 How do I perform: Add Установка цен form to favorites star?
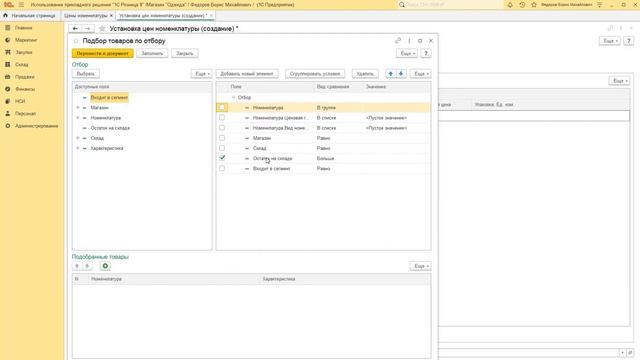[x=102, y=29]
